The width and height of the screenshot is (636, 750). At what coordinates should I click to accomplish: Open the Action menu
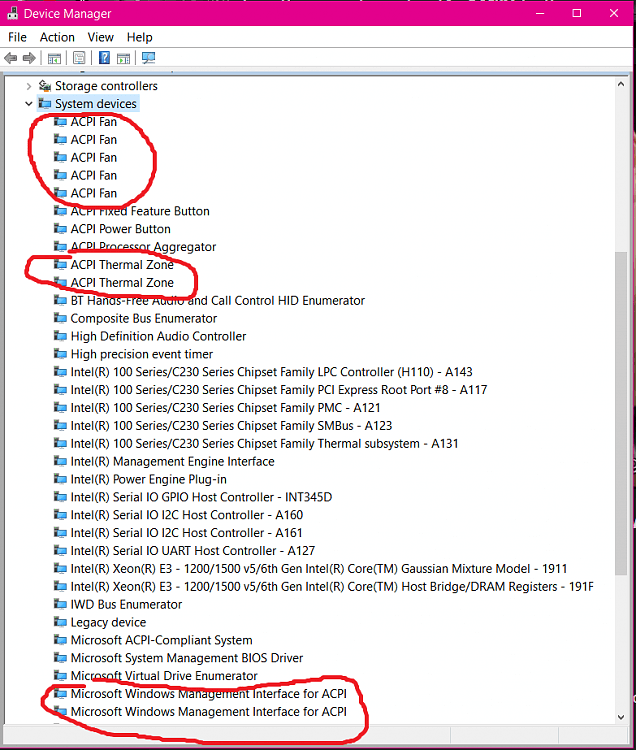tap(57, 37)
